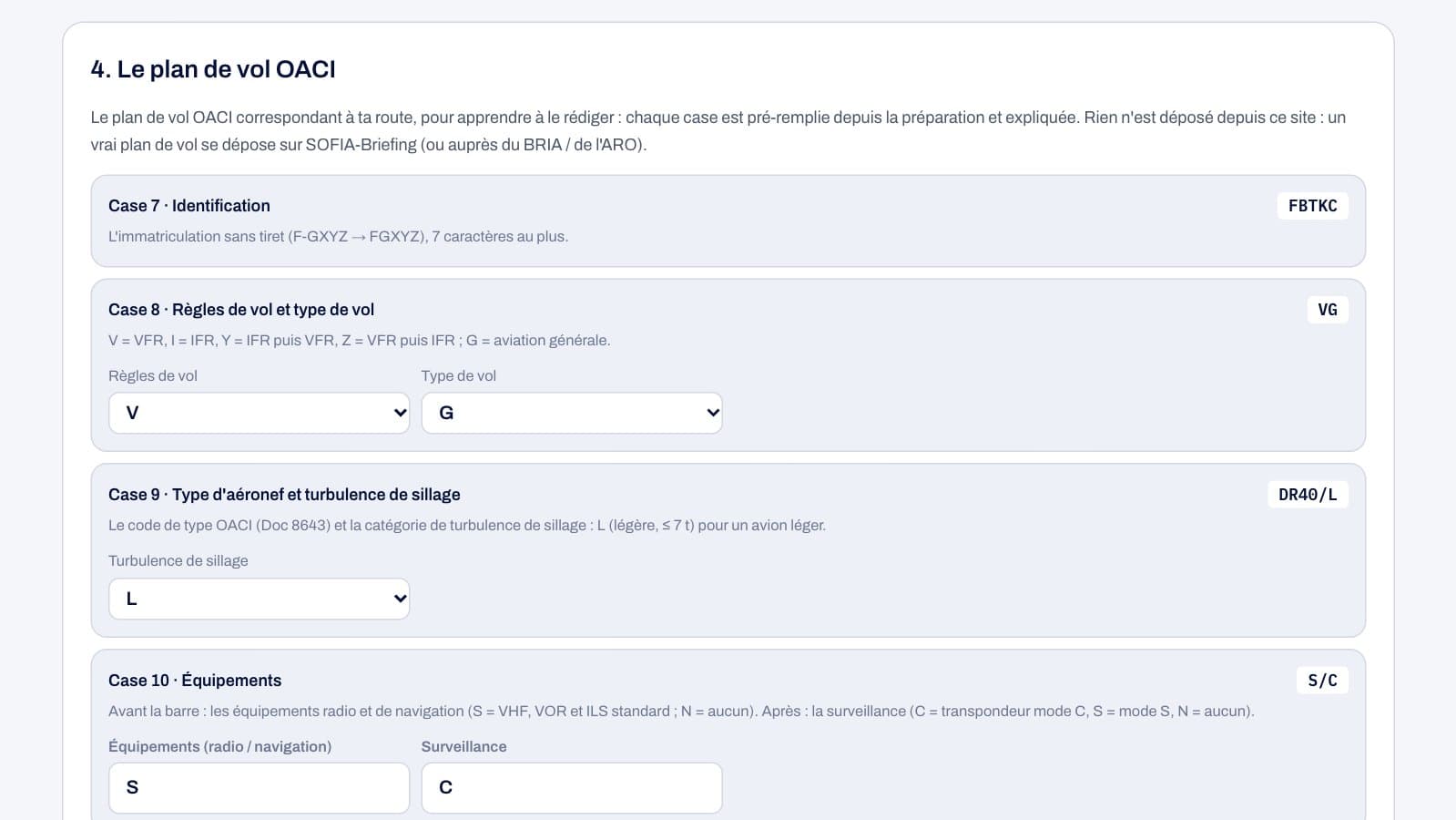Click the Surveillance field label
This screenshot has height=820, width=1456.
pyautogui.click(x=463, y=747)
